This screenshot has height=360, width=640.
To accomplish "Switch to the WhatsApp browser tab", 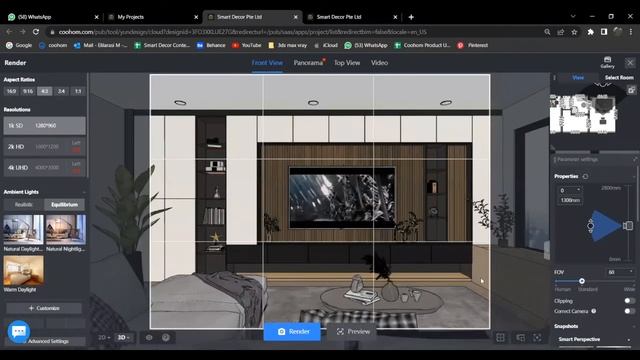I will [x=53, y=17].
